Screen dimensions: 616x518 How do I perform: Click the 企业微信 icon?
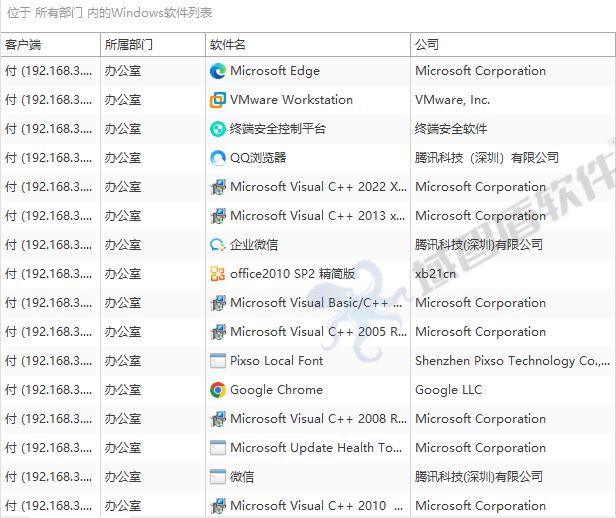pos(218,245)
